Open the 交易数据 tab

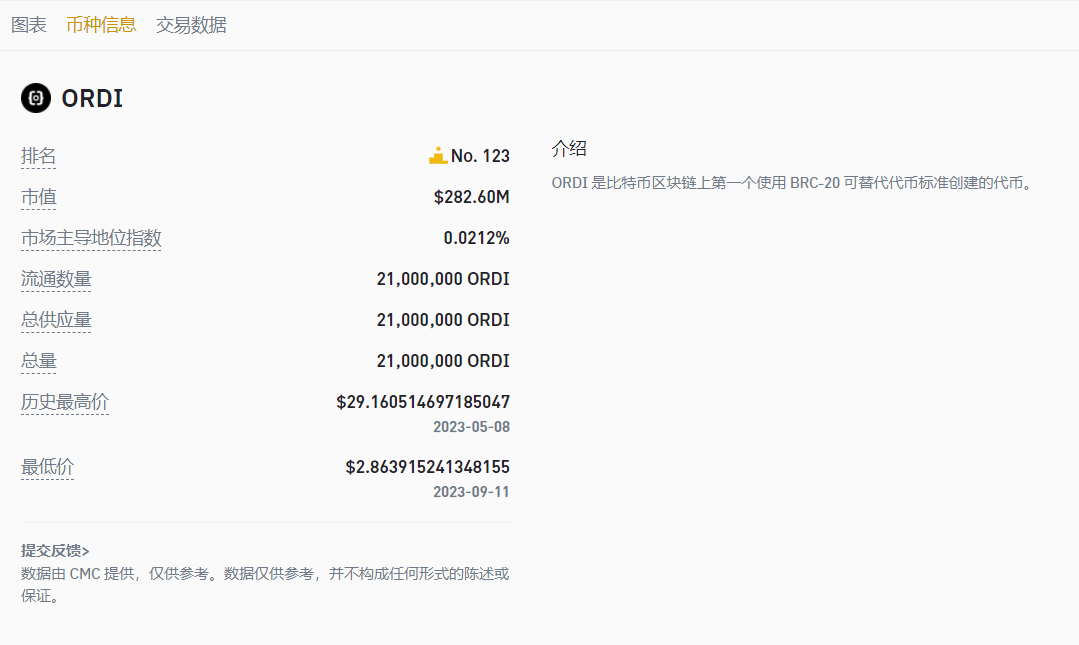pos(191,25)
